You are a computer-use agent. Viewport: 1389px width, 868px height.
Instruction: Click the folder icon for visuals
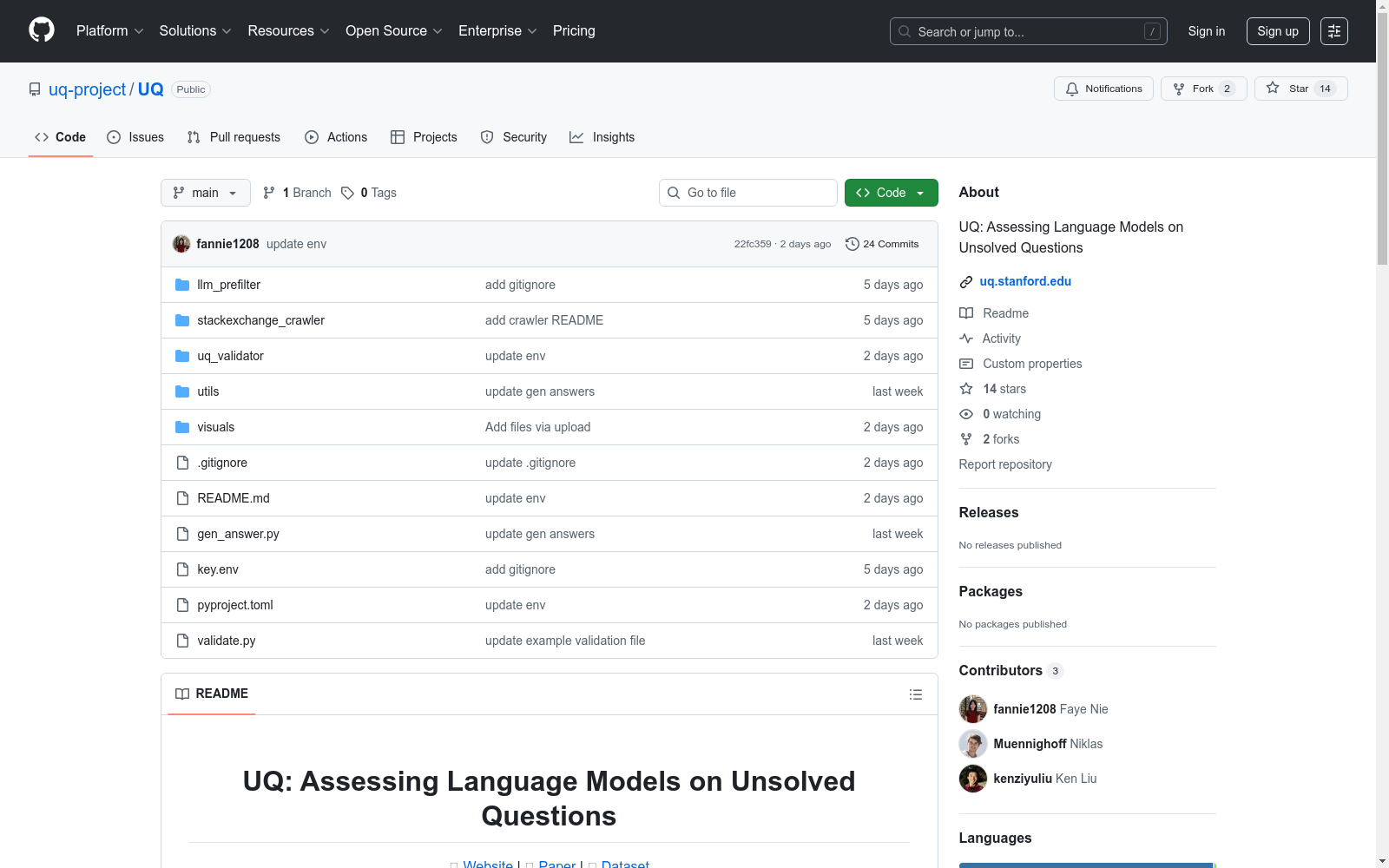coord(182,427)
